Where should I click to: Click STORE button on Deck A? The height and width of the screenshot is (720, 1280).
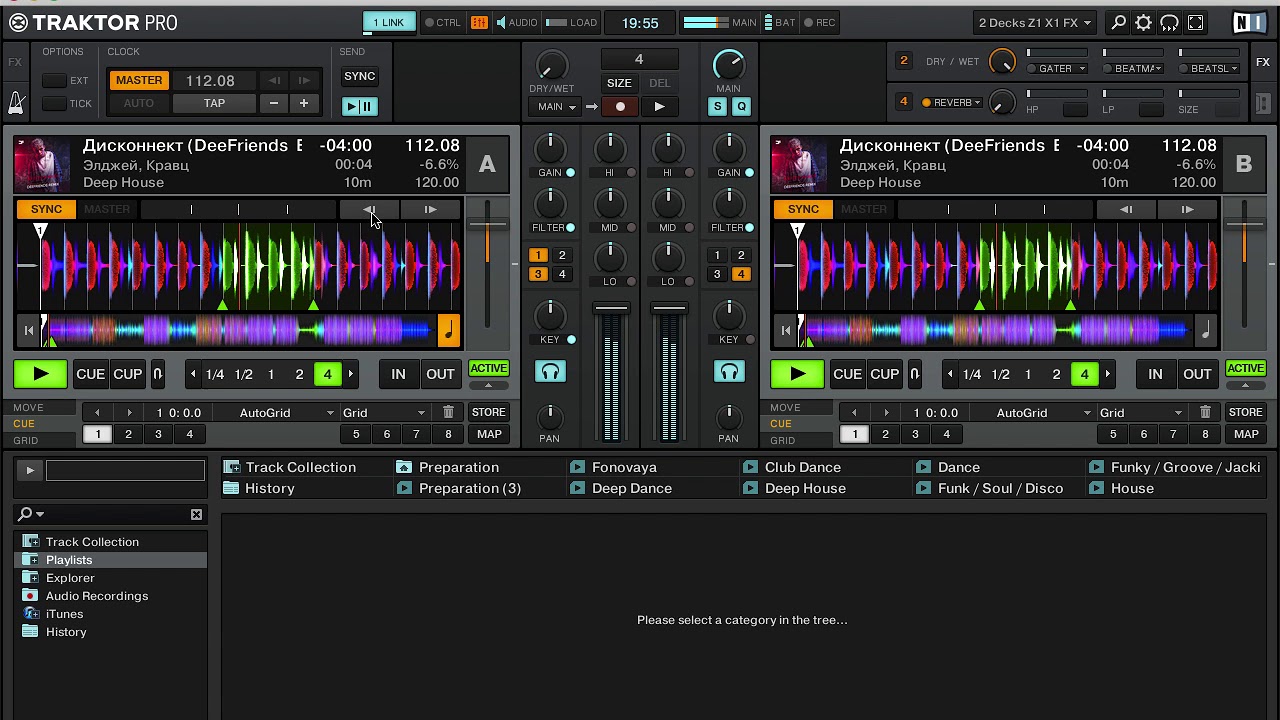pyautogui.click(x=489, y=412)
